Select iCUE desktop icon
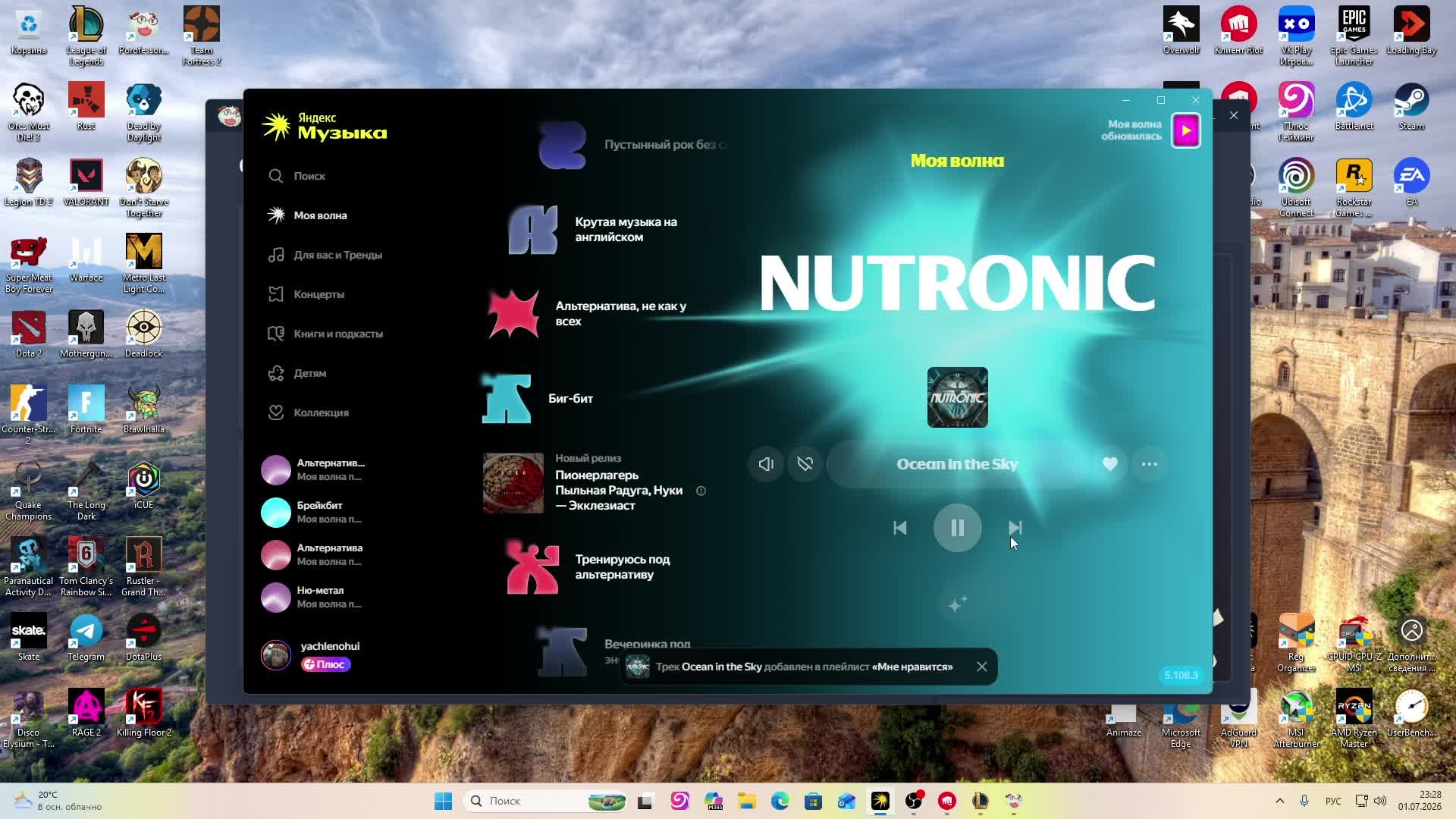This screenshot has height=819, width=1456. (143, 486)
